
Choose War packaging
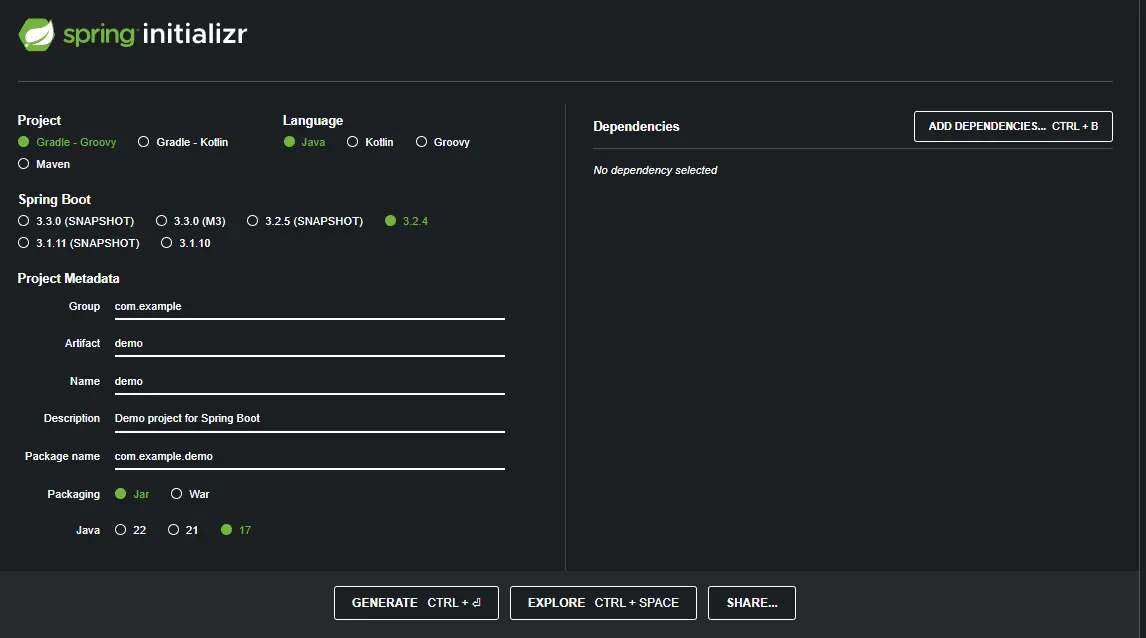[x=190, y=494]
